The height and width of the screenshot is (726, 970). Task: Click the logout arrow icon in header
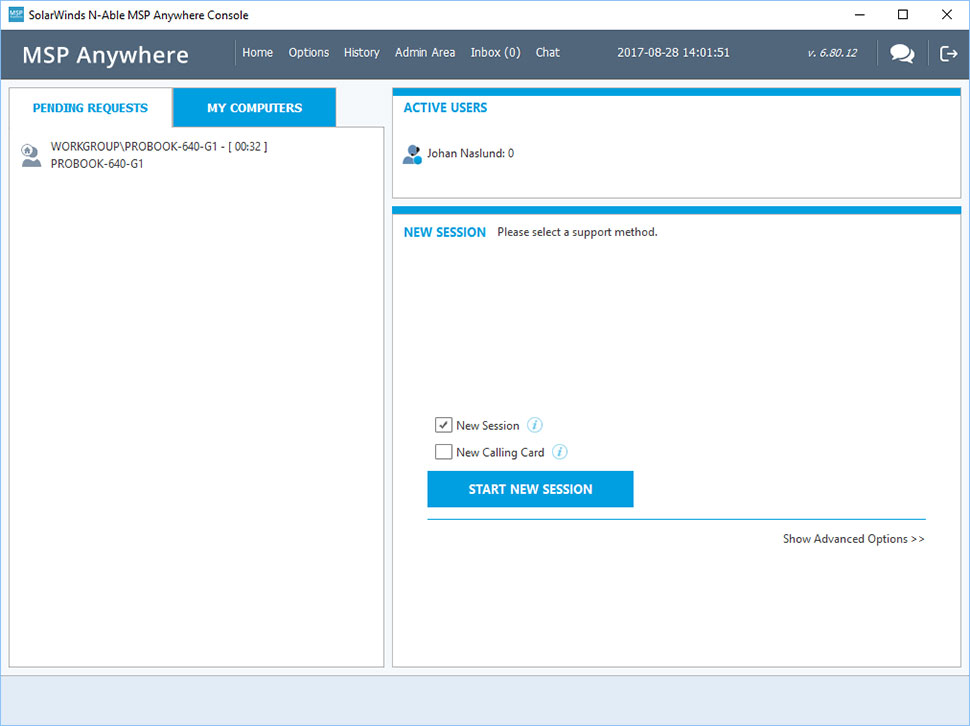(948, 54)
